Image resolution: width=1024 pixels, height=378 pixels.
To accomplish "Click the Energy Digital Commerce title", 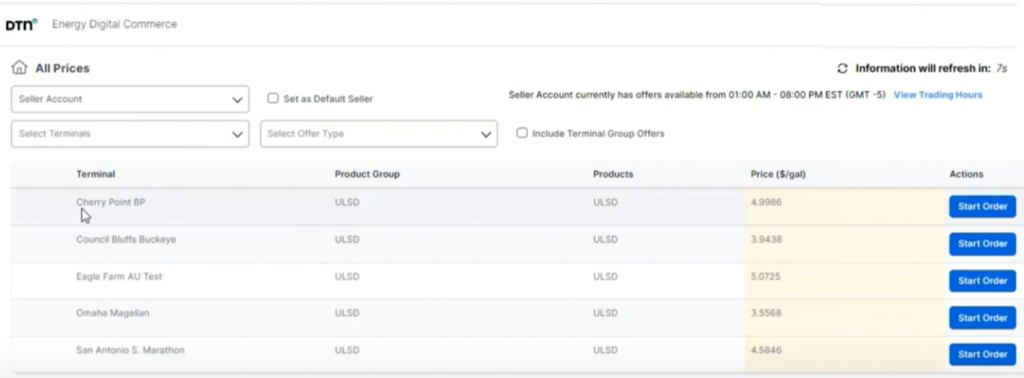I will [114, 24].
